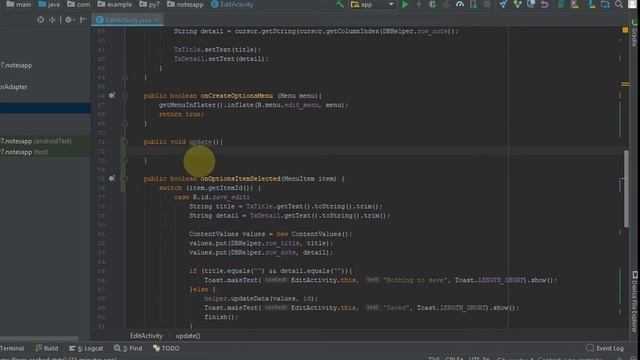Screen dimensions: 640x360
Task: Click the show history icon in toolbar
Action: pos(531,4)
